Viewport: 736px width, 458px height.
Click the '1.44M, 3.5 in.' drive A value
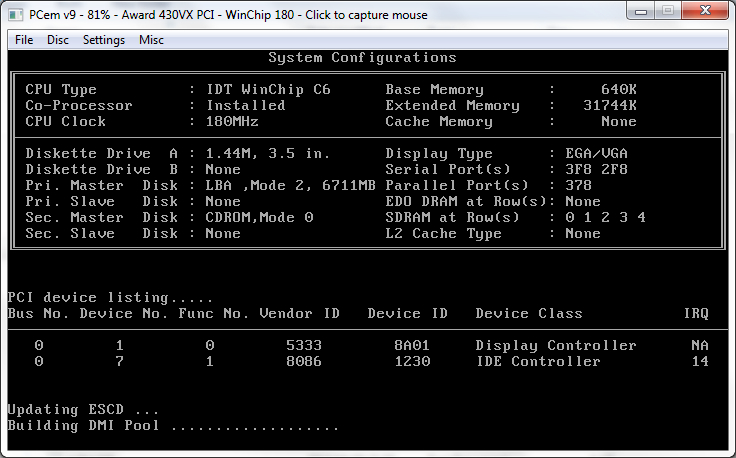pyautogui.click(x=268, y=153)
